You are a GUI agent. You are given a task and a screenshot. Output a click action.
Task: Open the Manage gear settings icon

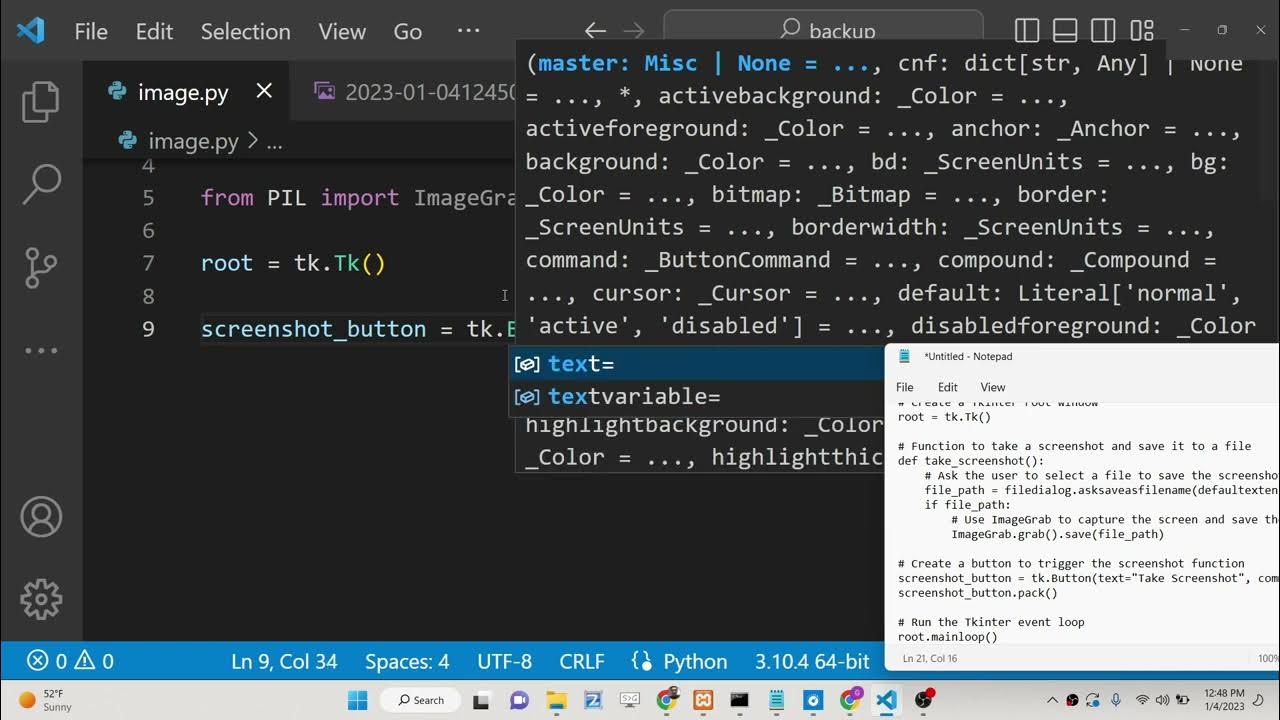click(41, 599)
